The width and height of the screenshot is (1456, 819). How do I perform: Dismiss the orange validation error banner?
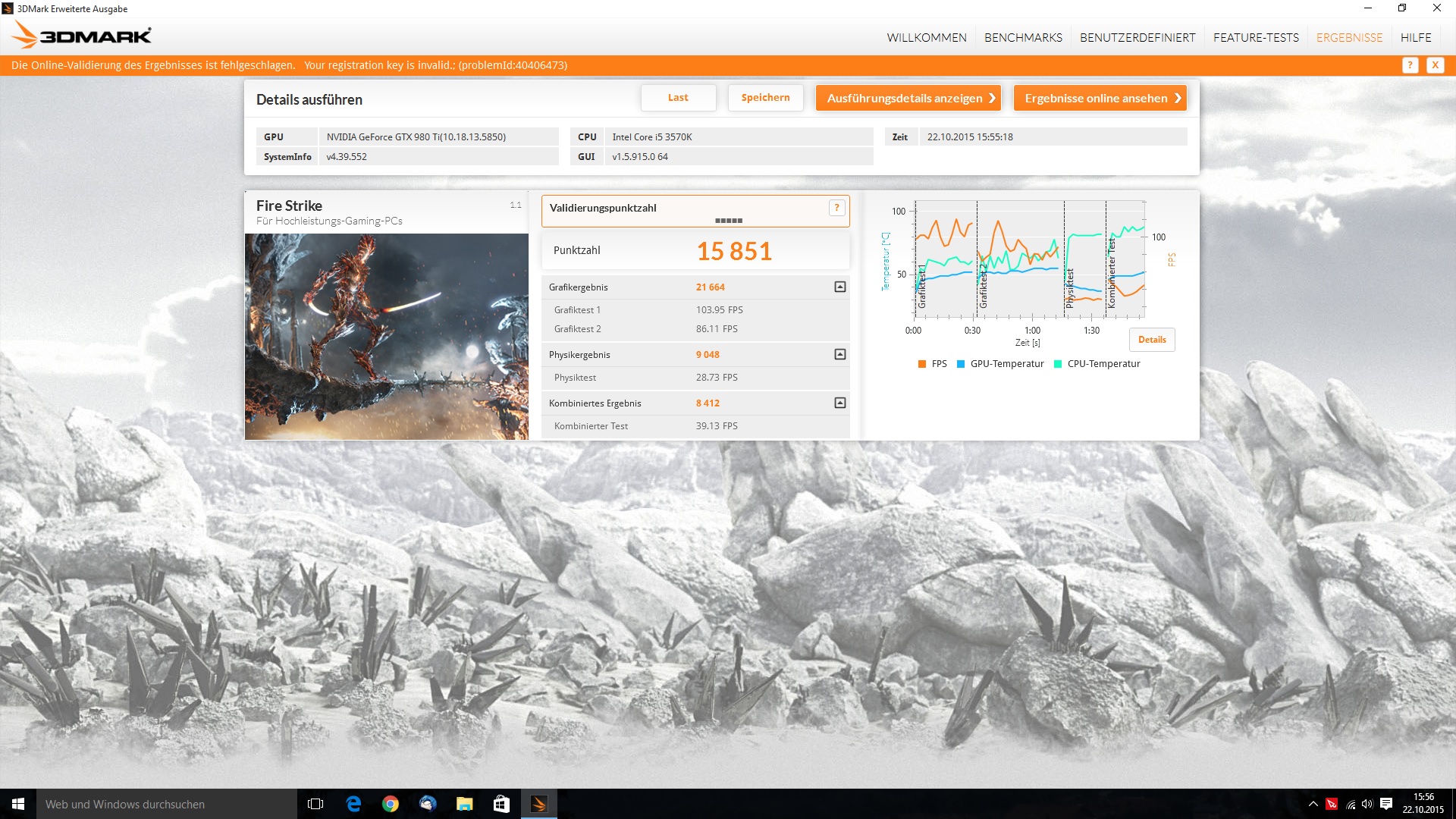coord(1435,65)
